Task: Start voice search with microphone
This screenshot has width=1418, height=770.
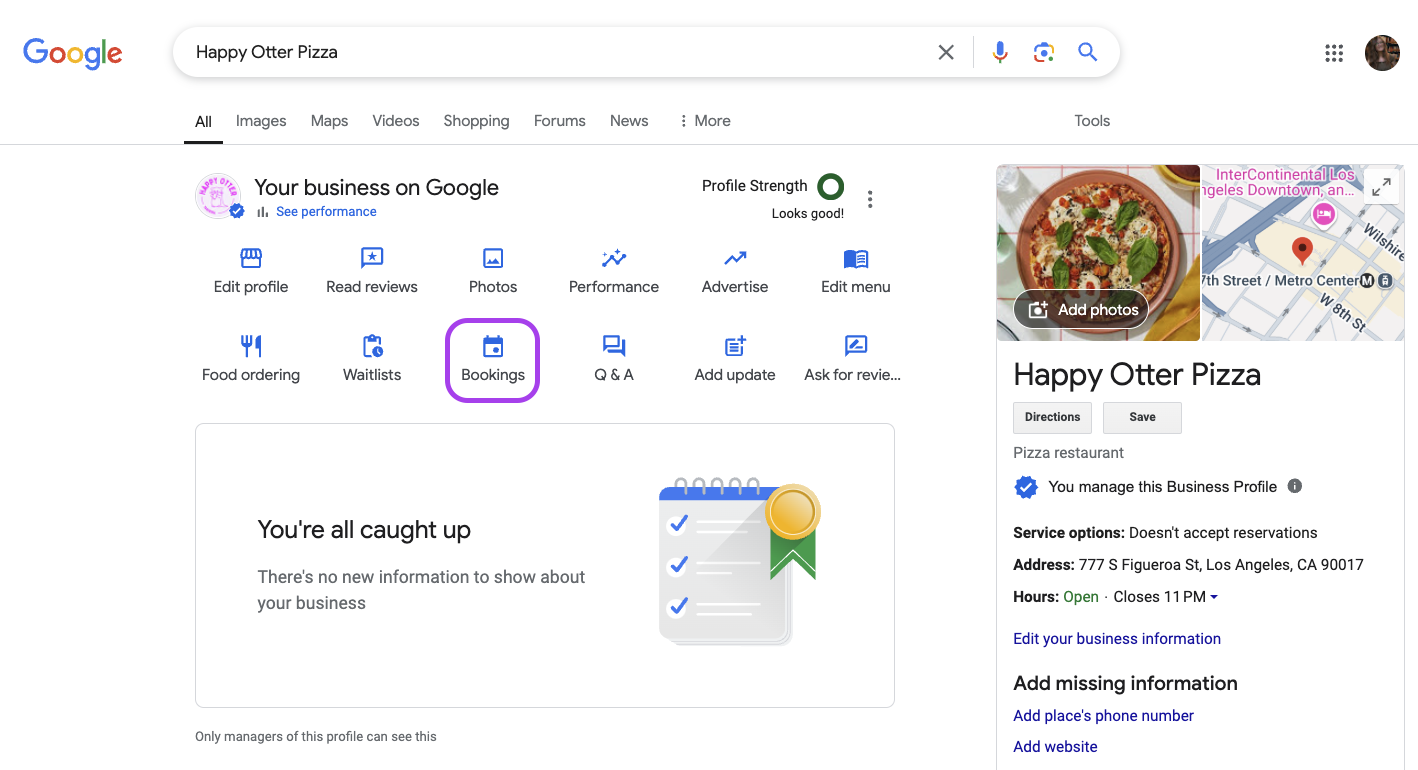Action: click(1000, 52)
